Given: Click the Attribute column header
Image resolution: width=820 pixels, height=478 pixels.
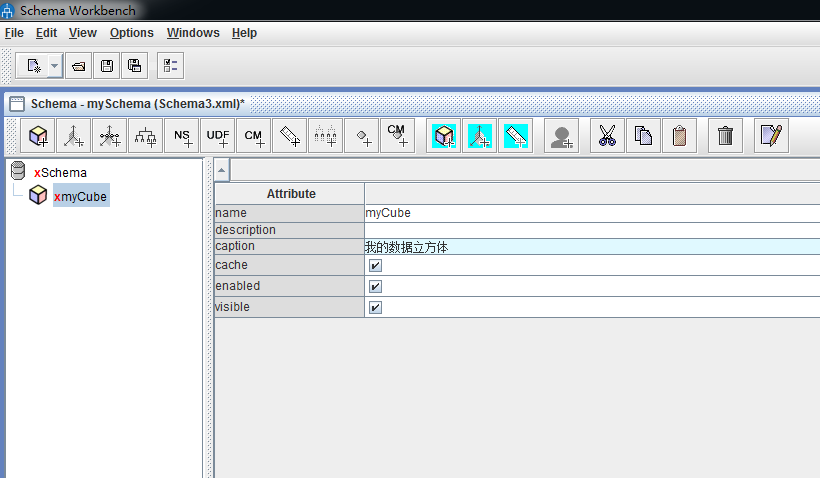Looking at the screenshot, I should (290, 194).
